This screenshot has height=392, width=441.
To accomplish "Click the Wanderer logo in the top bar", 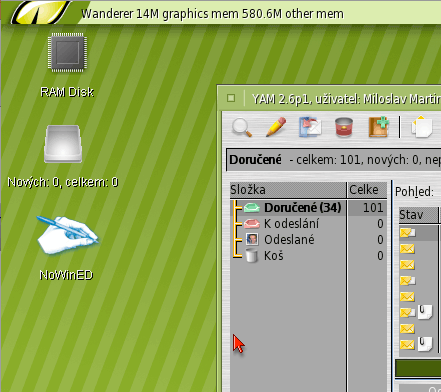I will 41,12.
